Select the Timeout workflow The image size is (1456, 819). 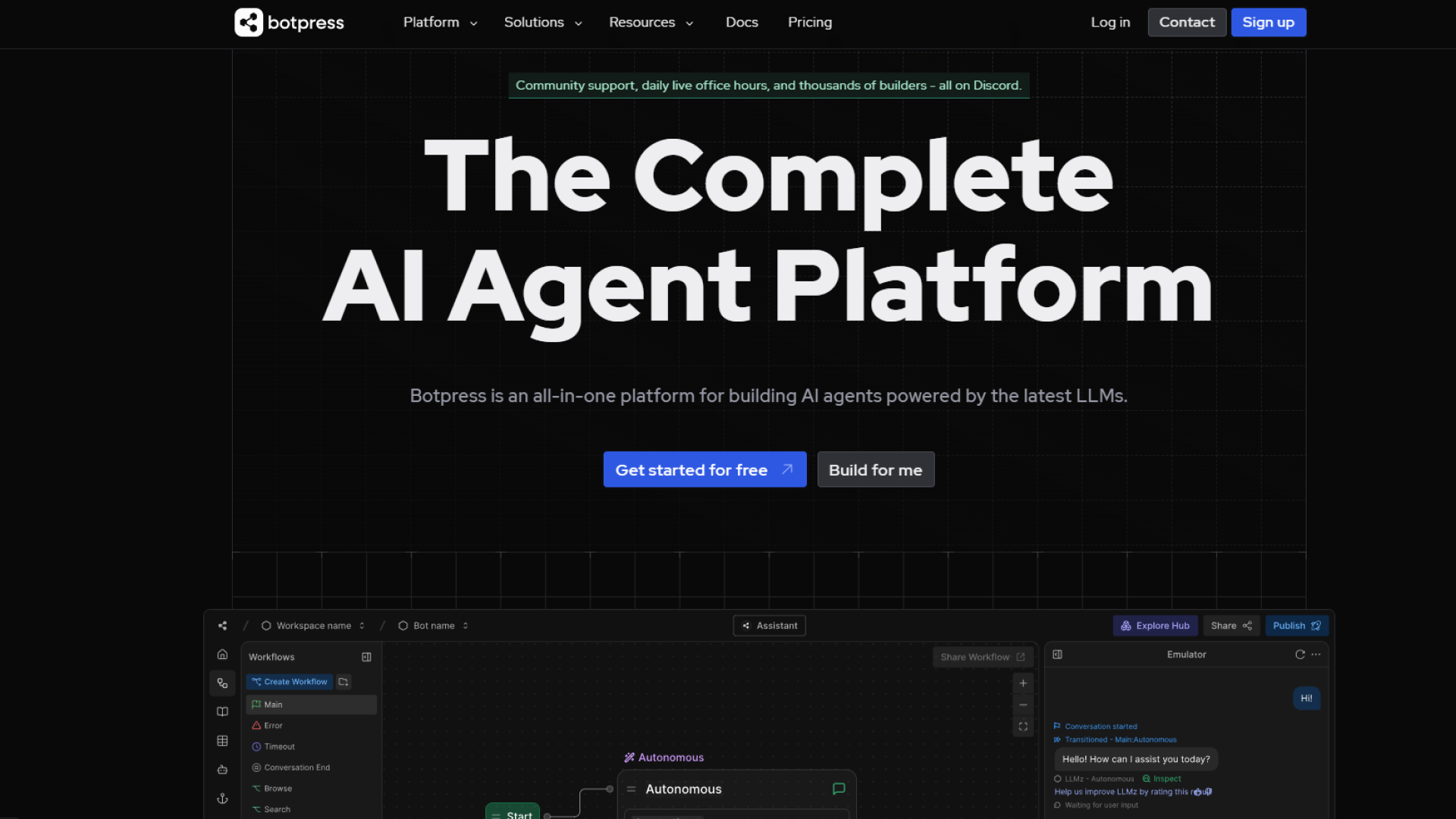pos(311,747)
